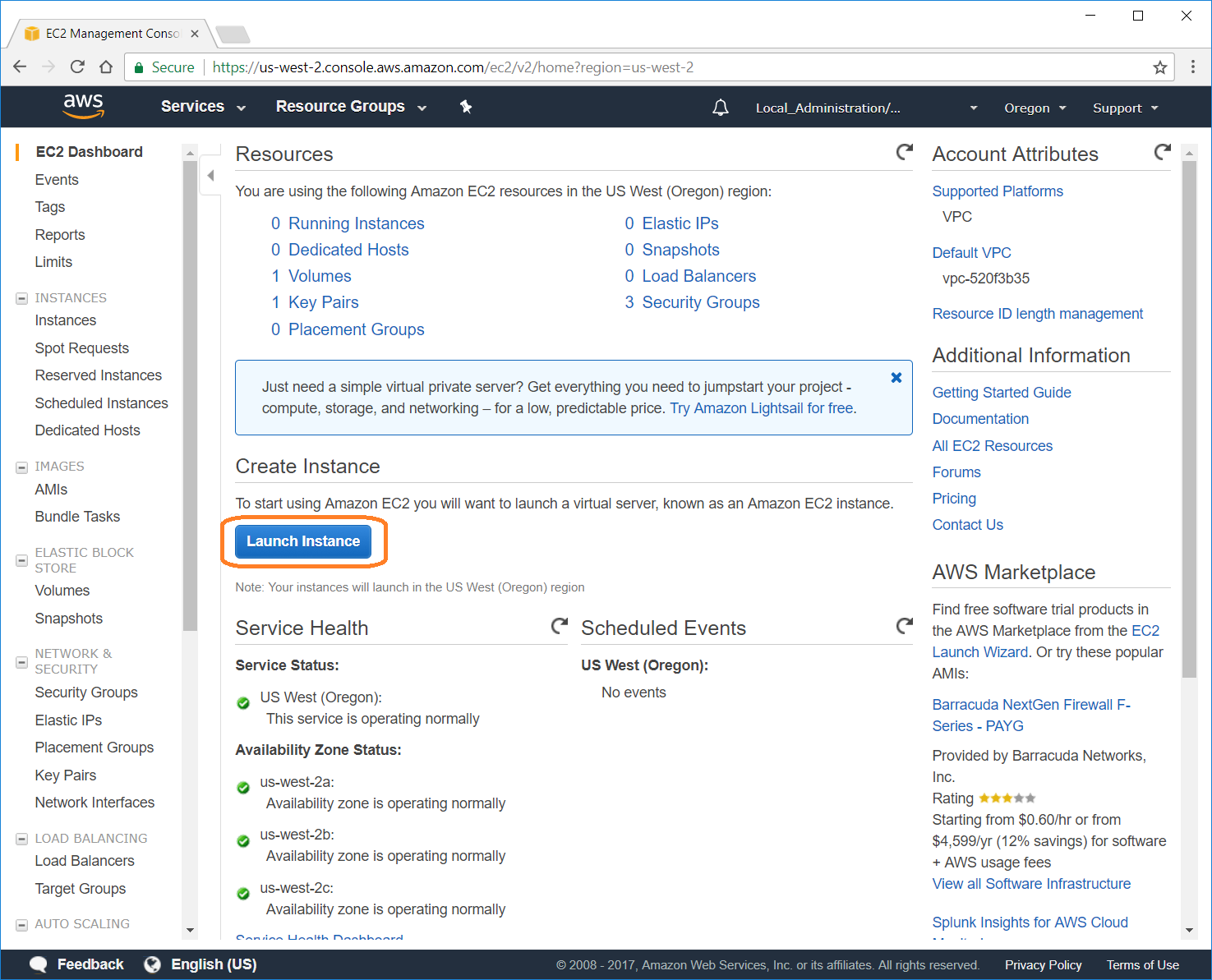
Task: Click the left sidebar scrollbar thumb
Action: point(191,396)
